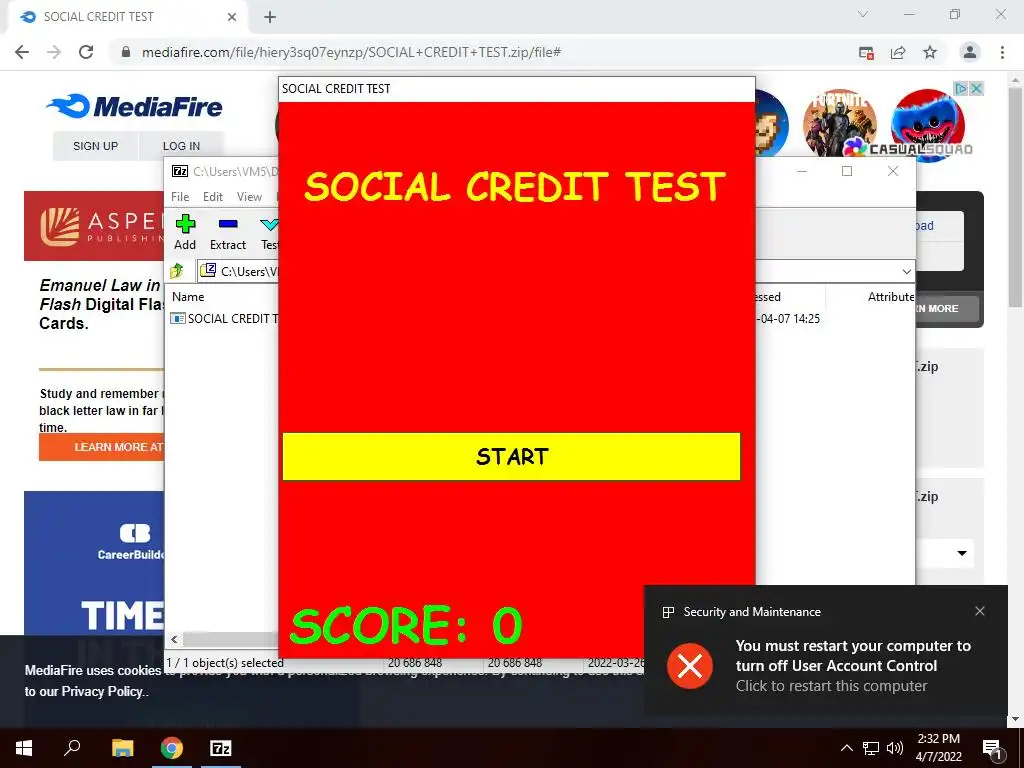
Task: Click the Aspen Publishing ad banner
Action: [x=94, y=226]
